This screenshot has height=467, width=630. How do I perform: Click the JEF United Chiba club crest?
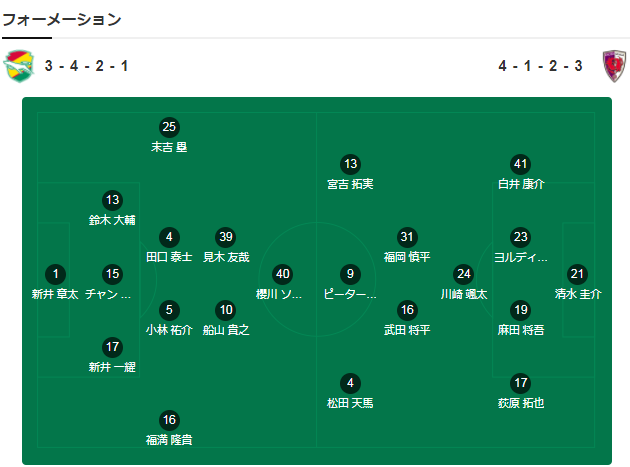18,66
